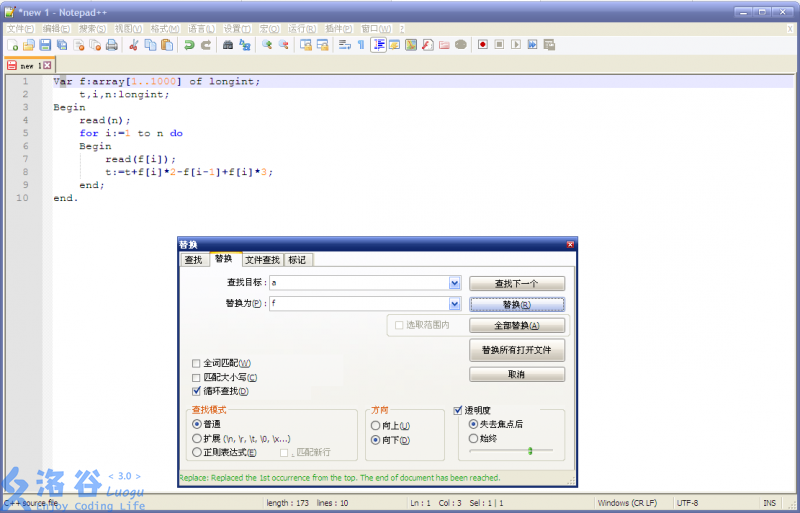Enable the 匹配大小写 checkbox

coord(196,378)
